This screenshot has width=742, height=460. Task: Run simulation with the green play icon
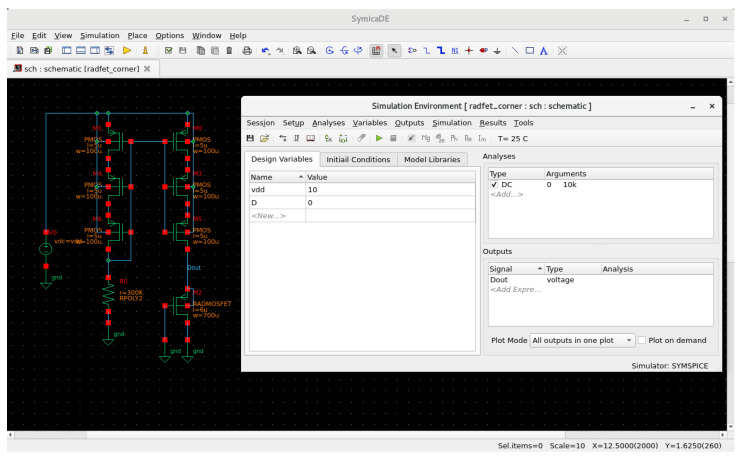pyautogui.click(x=379, y=138)
